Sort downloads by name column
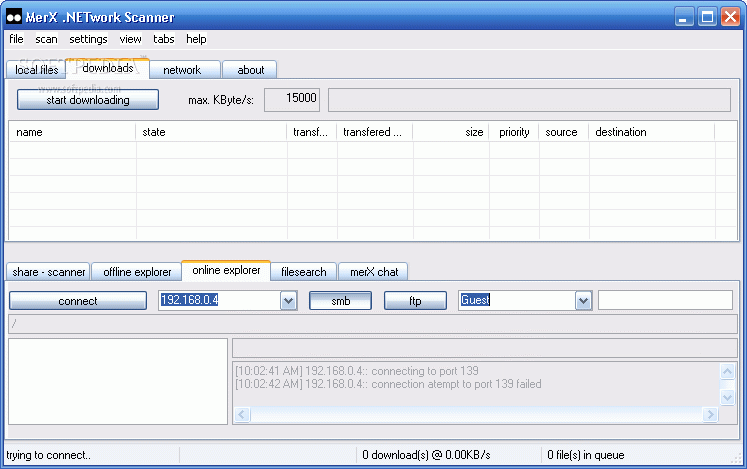747x469 pixels. pos(72,132)
